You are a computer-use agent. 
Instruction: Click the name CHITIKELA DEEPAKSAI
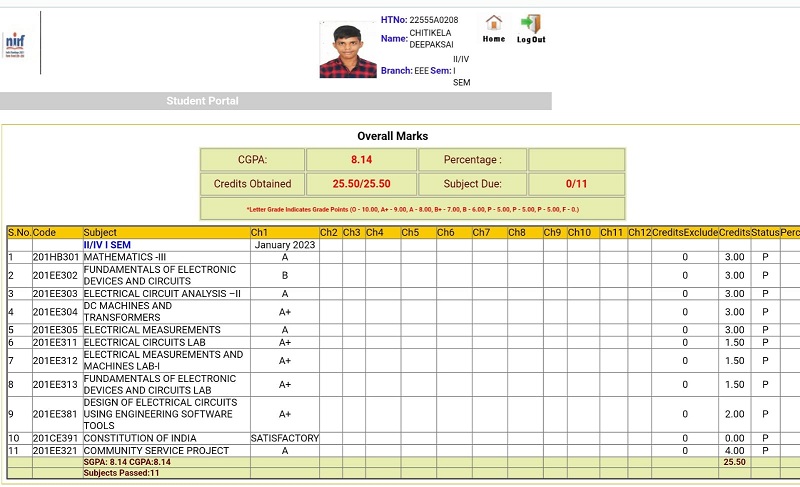[431, 39]
